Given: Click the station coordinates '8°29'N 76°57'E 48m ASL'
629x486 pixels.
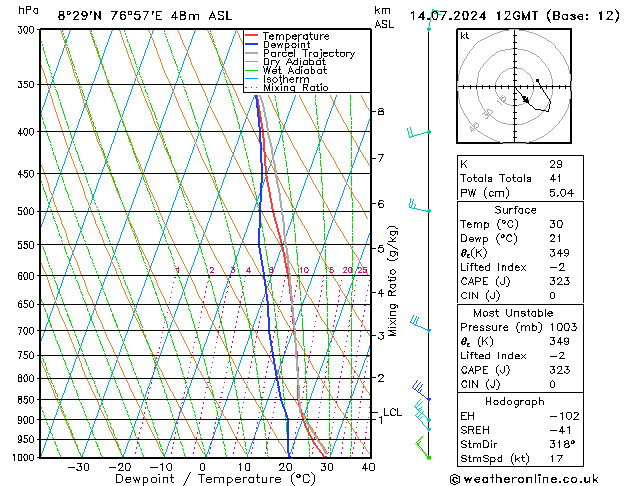Looking at the screenshot, I should [x=145, y=16].
